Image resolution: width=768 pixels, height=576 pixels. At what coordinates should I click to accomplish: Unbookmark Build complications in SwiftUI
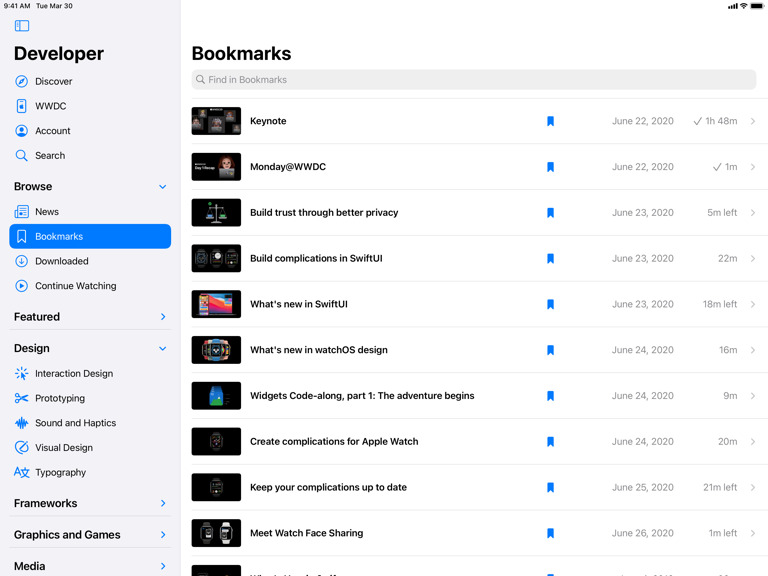[x=551, y=258]
